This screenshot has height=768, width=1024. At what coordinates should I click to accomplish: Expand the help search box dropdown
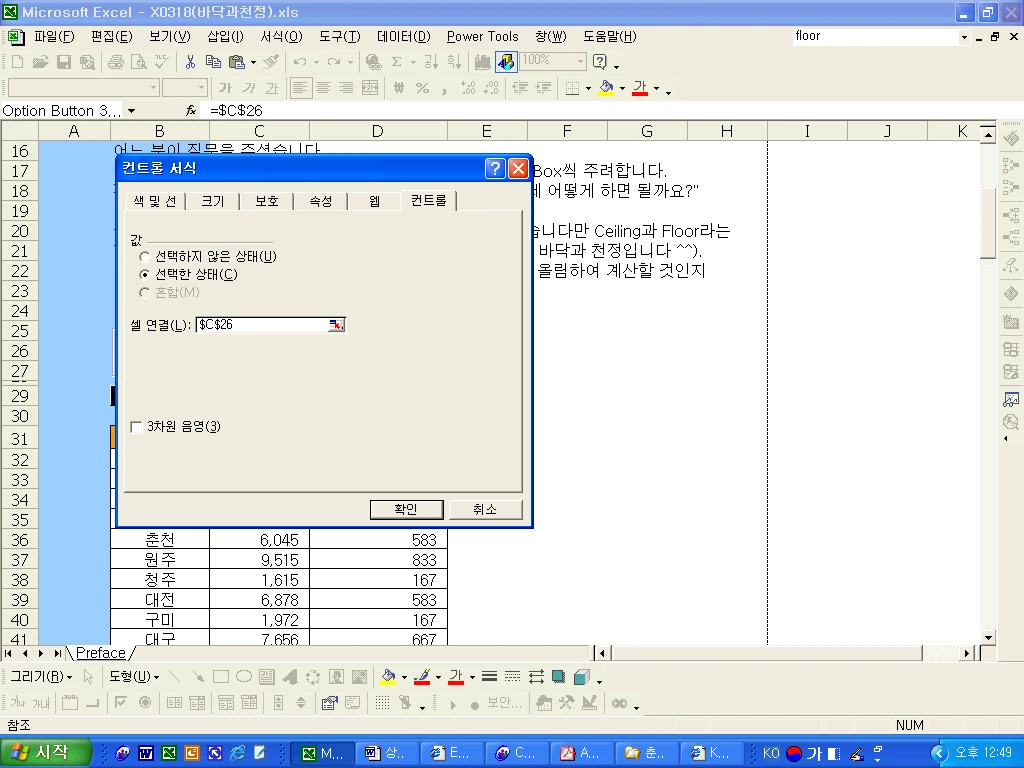tap(964, 37)
